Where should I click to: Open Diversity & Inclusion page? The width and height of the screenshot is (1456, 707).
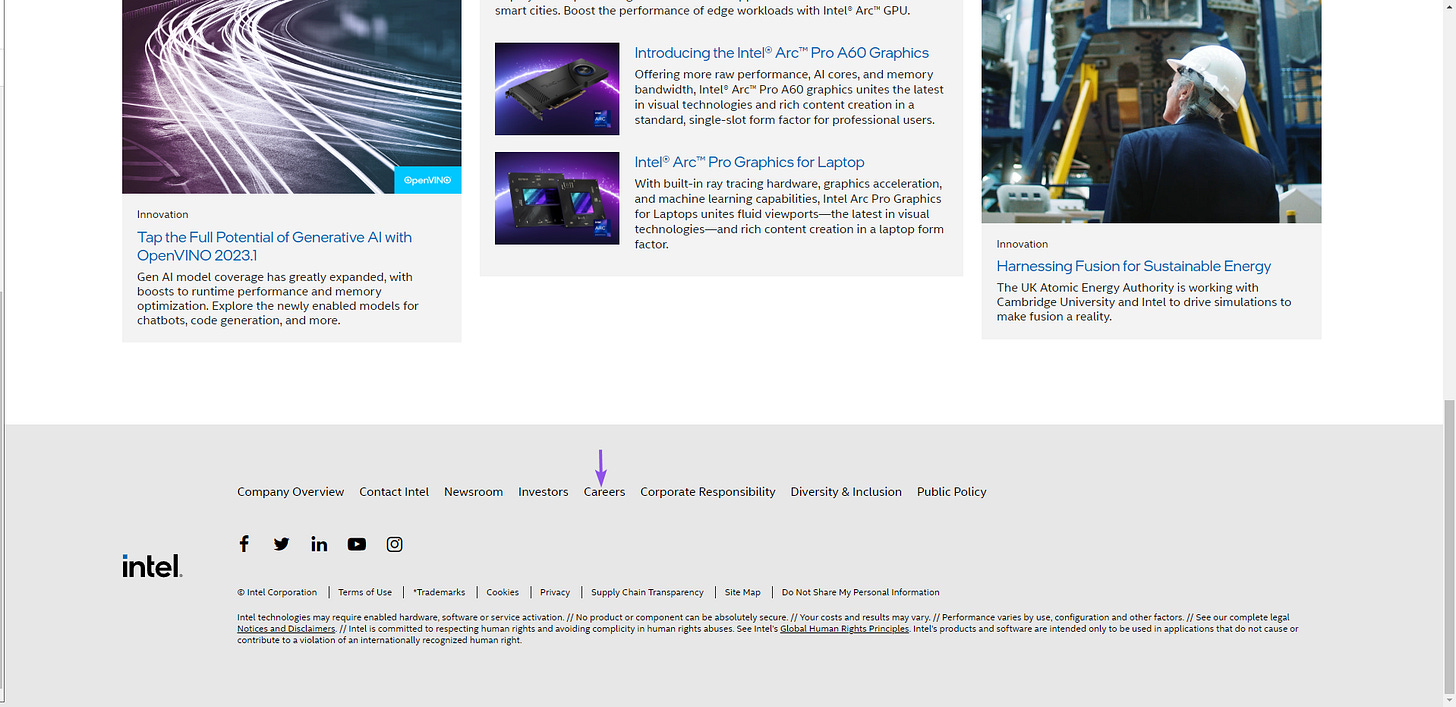coord(846,492)
